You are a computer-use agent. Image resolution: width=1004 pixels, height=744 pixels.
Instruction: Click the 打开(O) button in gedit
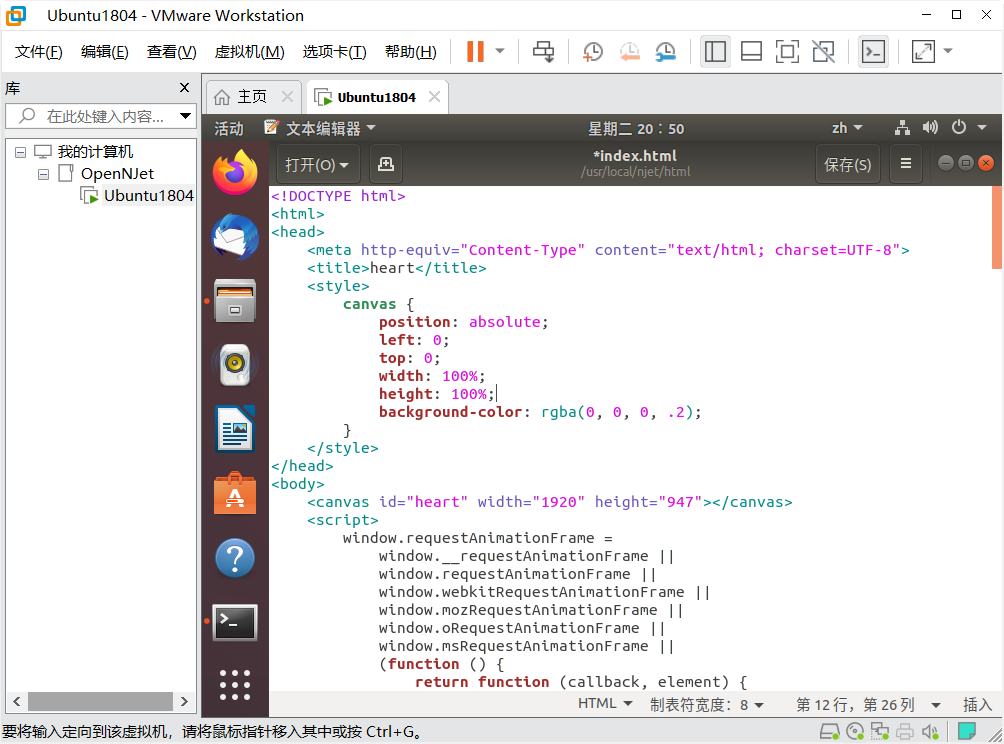(318, 165)
